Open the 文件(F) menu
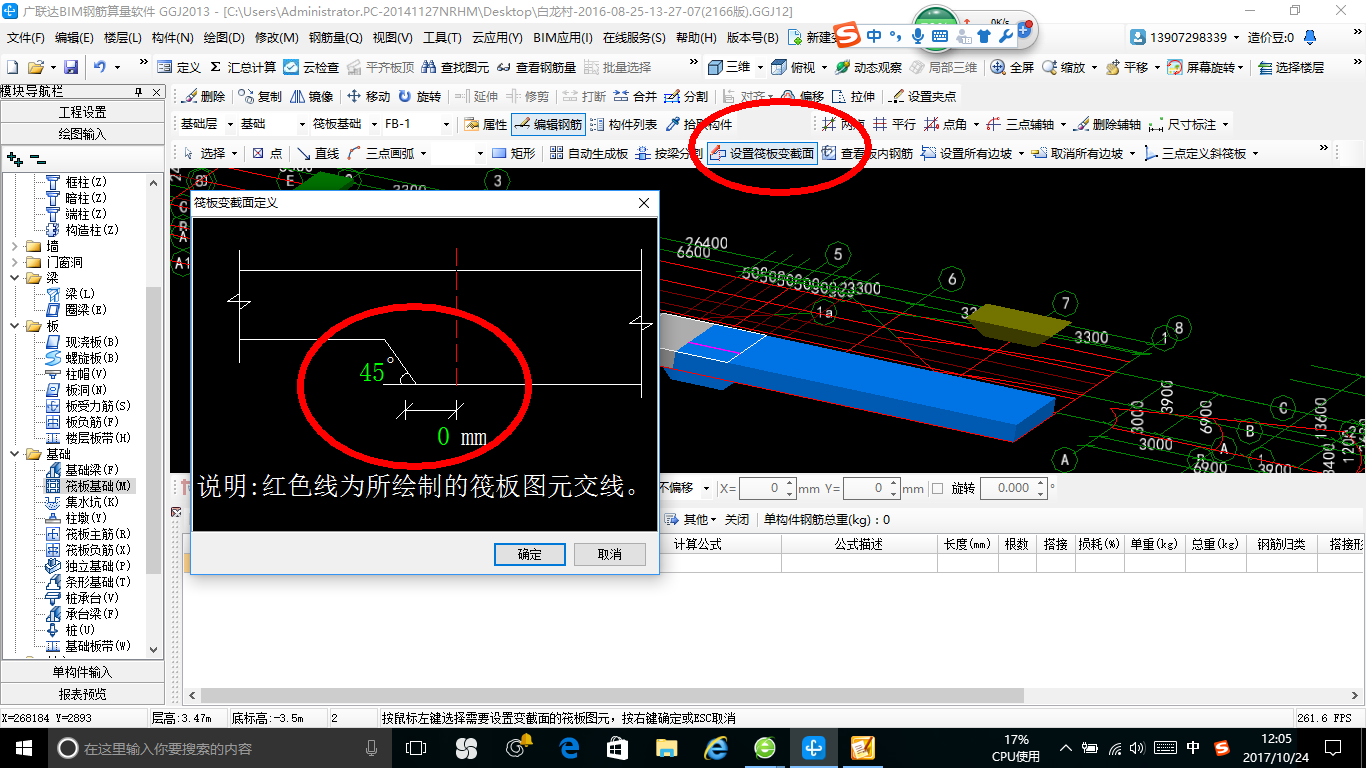Screen dimensions: 1366x768 [26, 38]
